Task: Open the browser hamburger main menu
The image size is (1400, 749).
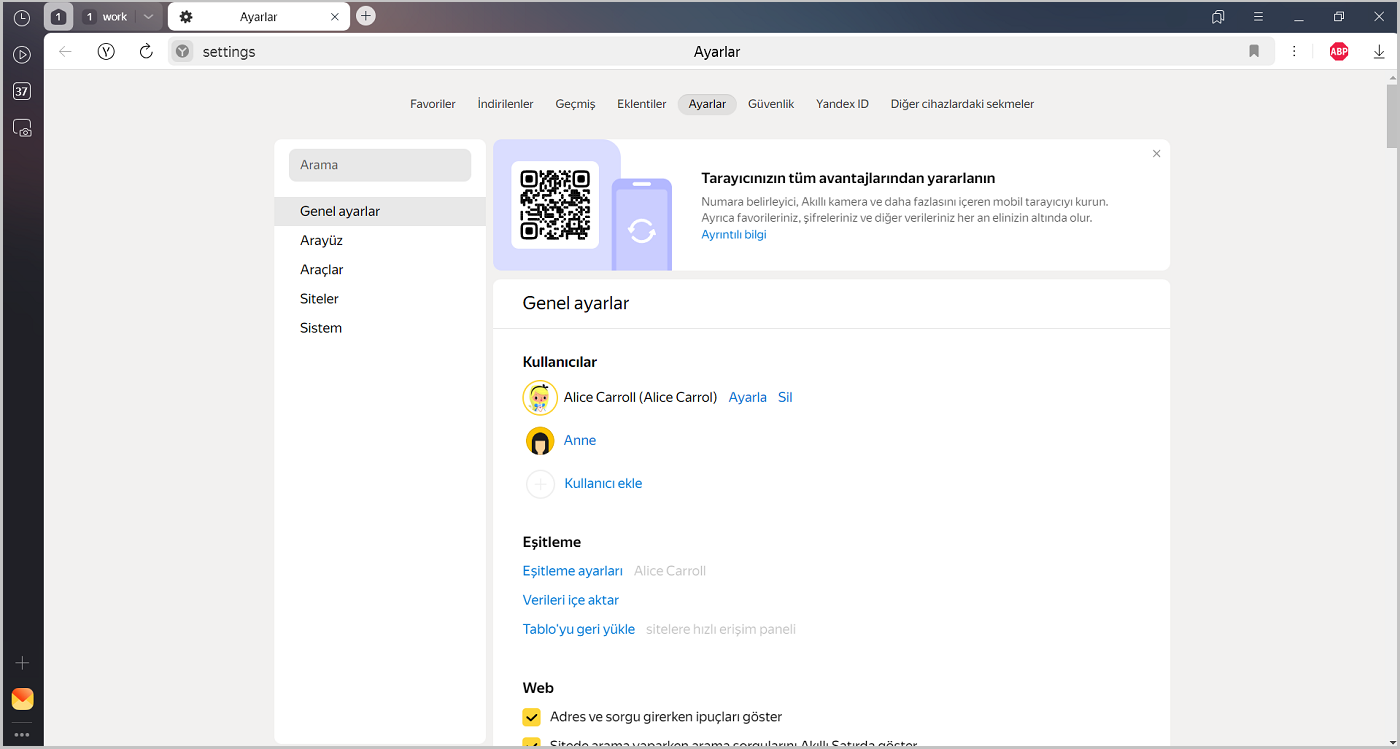Action: (x=1258, y=17)
